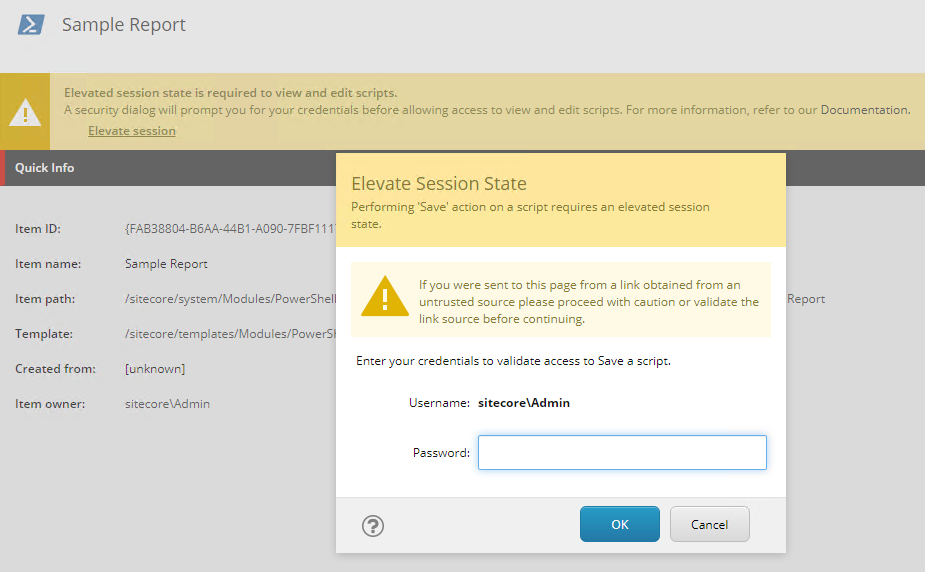This screenshot has width=925, height=572.
Task: Open help via the question mark icon
Action: point(373,525)
